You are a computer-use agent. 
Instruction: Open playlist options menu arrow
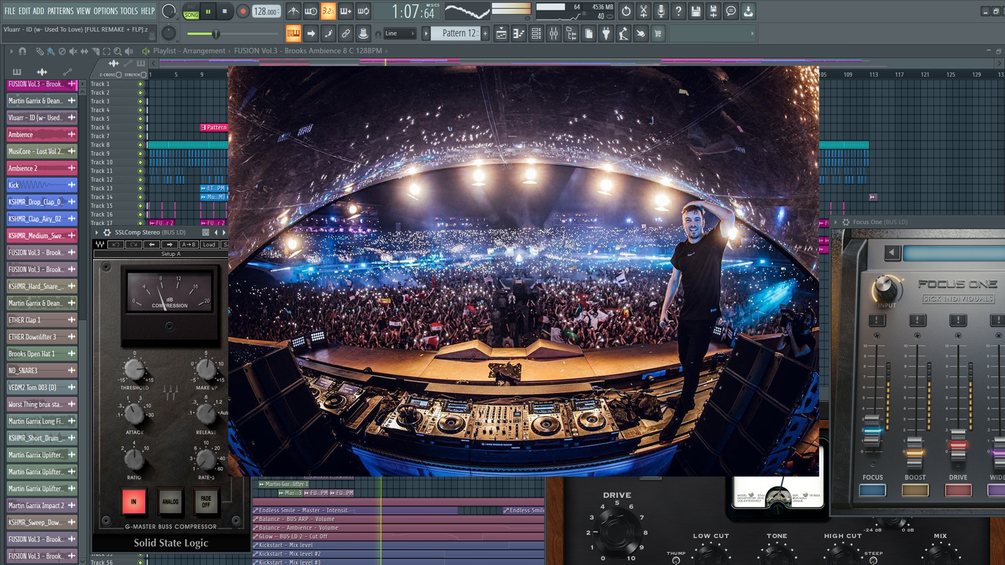click(11, 51)
